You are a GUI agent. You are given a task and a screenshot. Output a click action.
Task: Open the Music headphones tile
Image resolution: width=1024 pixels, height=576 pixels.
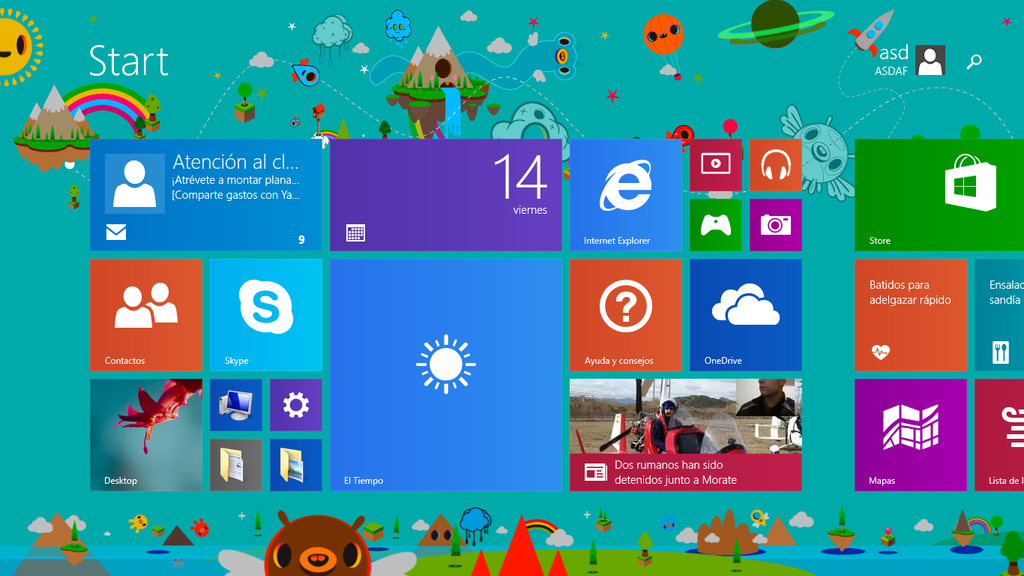775,165
